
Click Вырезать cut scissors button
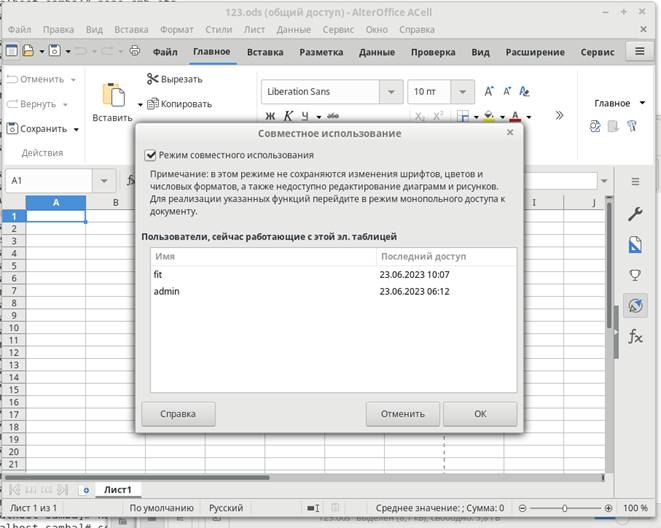[175, 79]
